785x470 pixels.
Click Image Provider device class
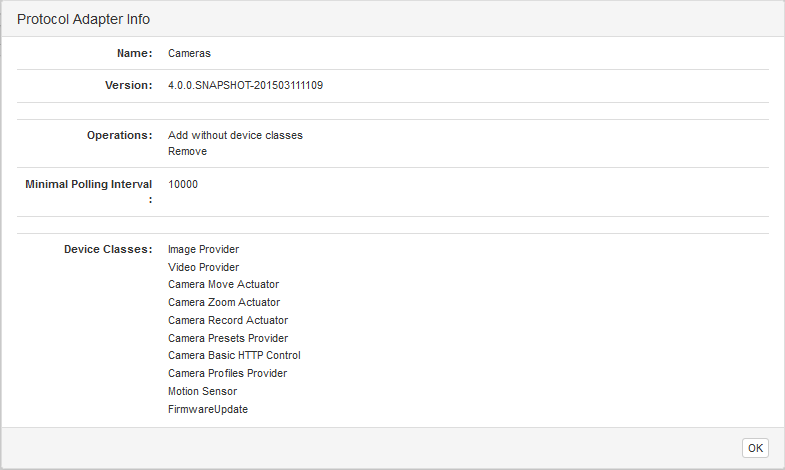click(x=203, y=249)
